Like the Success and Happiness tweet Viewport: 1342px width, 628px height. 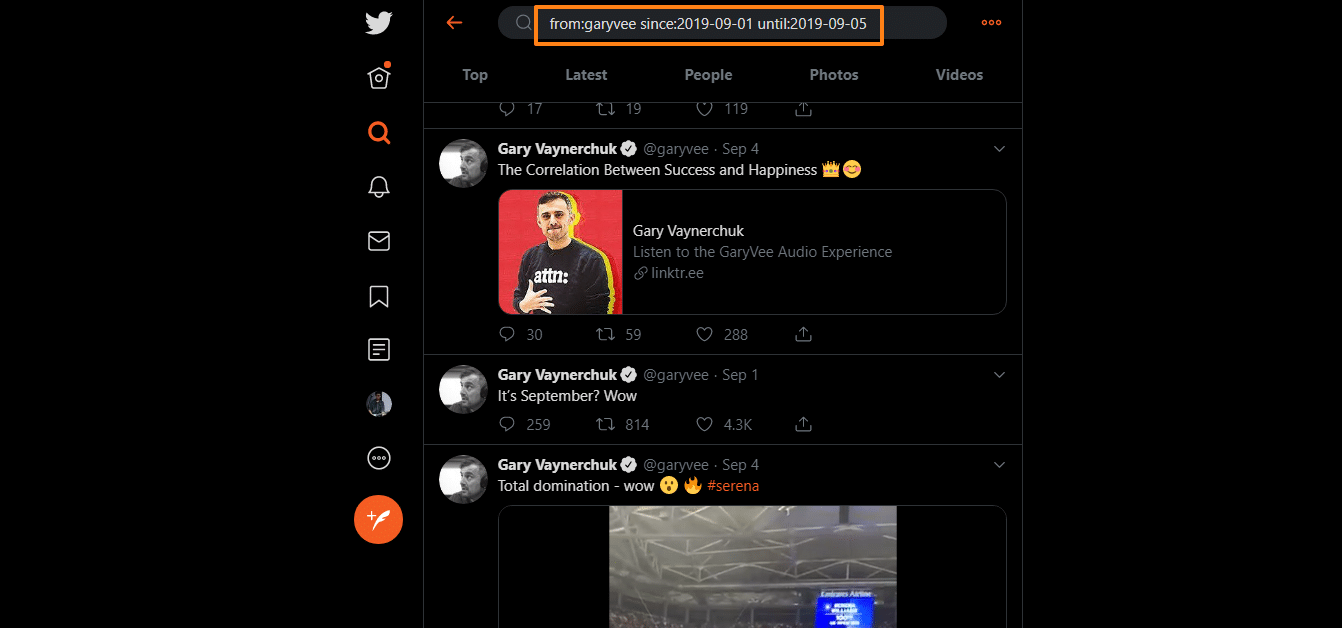pos(705,334)
